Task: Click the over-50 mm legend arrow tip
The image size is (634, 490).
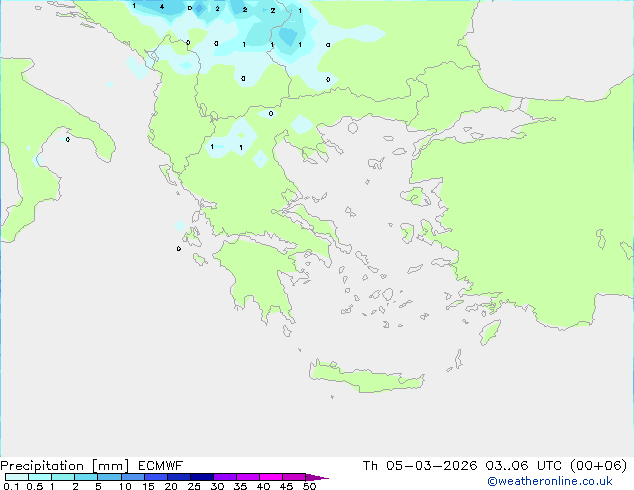Action: [x=317, y=477]
